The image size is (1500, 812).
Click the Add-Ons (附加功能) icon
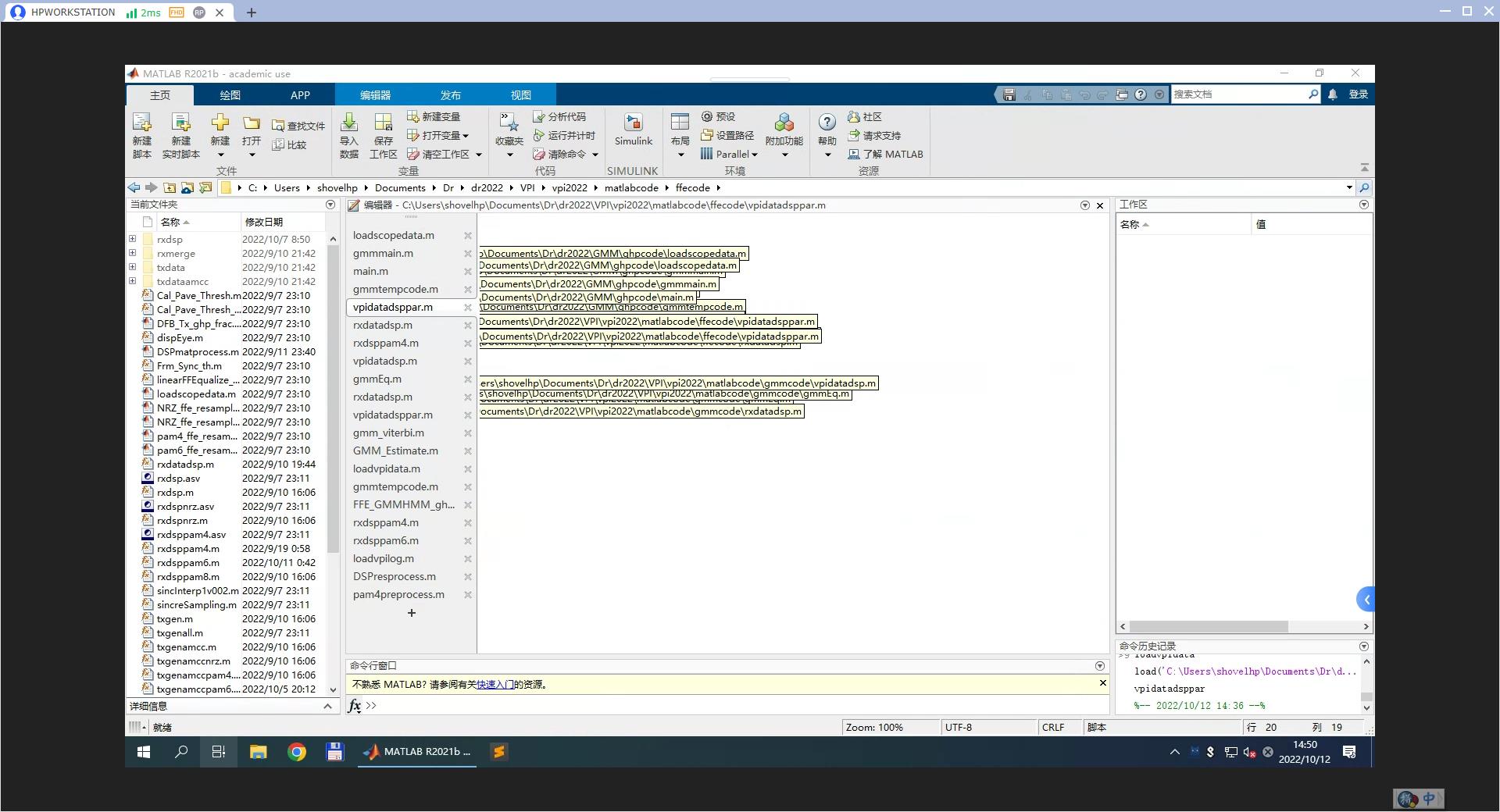[784, 123]
